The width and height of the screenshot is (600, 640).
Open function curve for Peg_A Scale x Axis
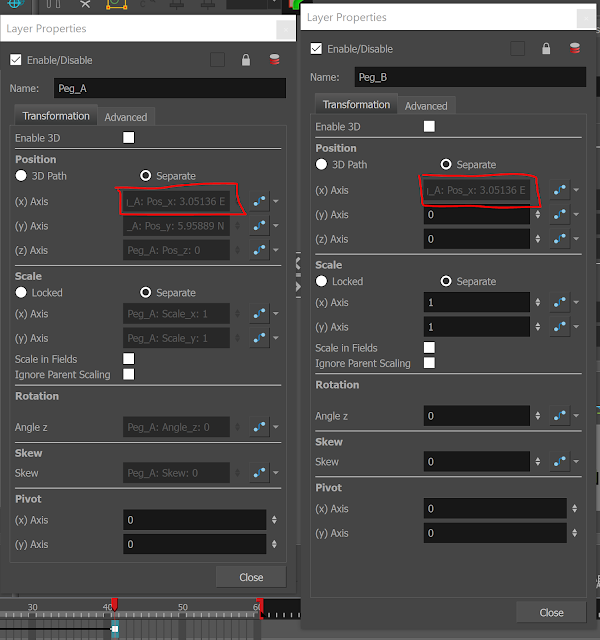pyautogui.click(x=259, y=314)
